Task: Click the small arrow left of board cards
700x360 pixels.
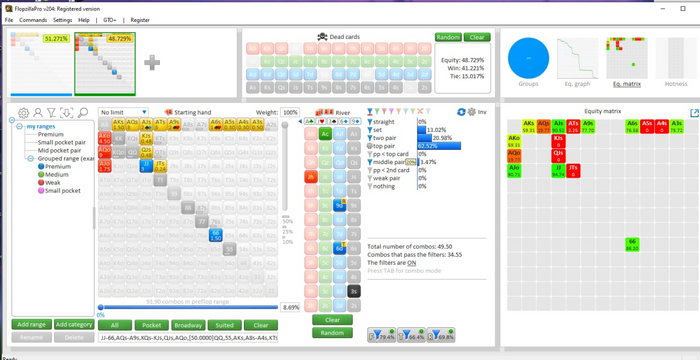Action: (300, 121)
